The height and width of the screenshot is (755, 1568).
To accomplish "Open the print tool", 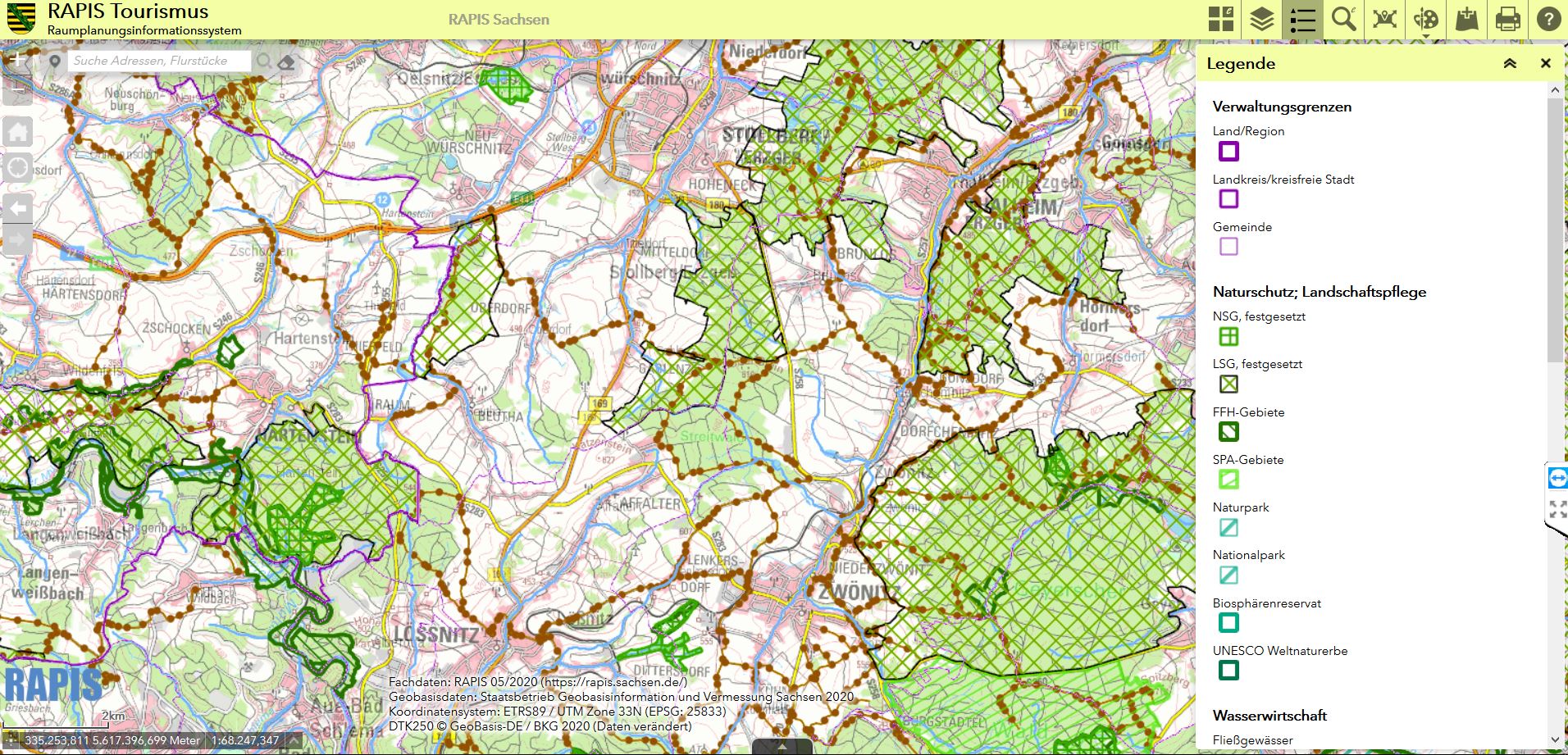I will tap(1508, 19).
